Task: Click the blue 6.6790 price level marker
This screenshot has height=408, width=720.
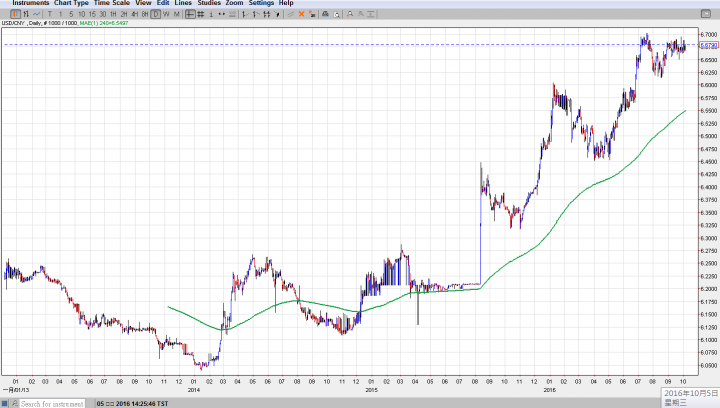Action: click(707, 45)
